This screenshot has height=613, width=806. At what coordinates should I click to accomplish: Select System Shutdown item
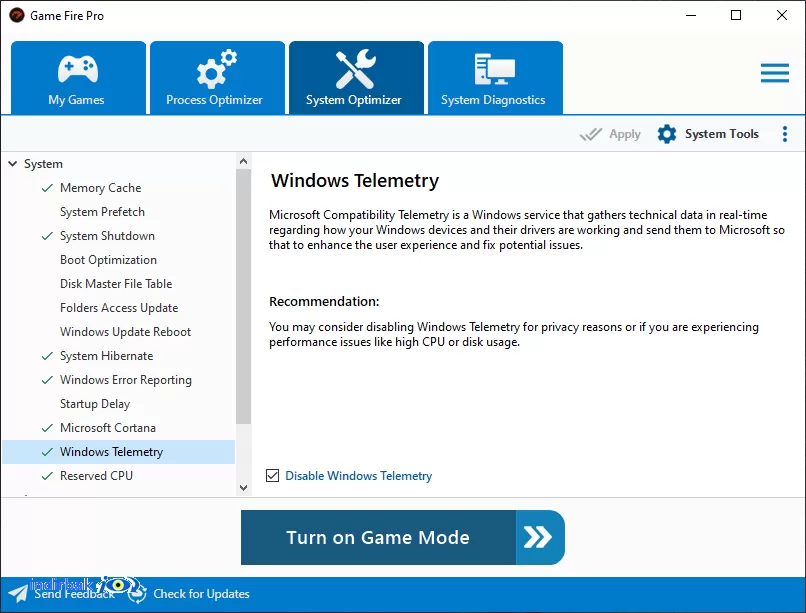click(107, 236)
